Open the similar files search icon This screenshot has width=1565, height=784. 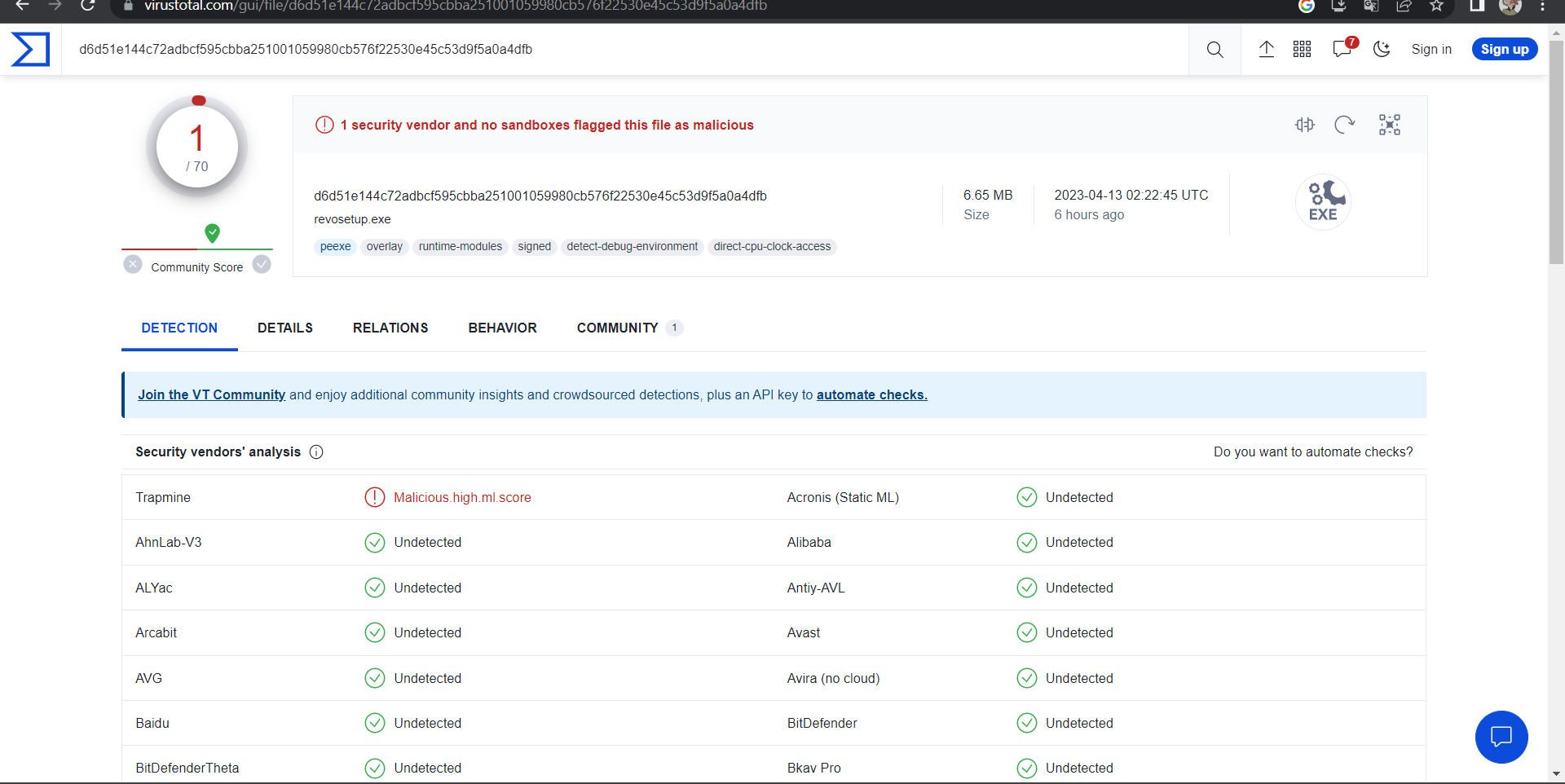click(1305, 125)
